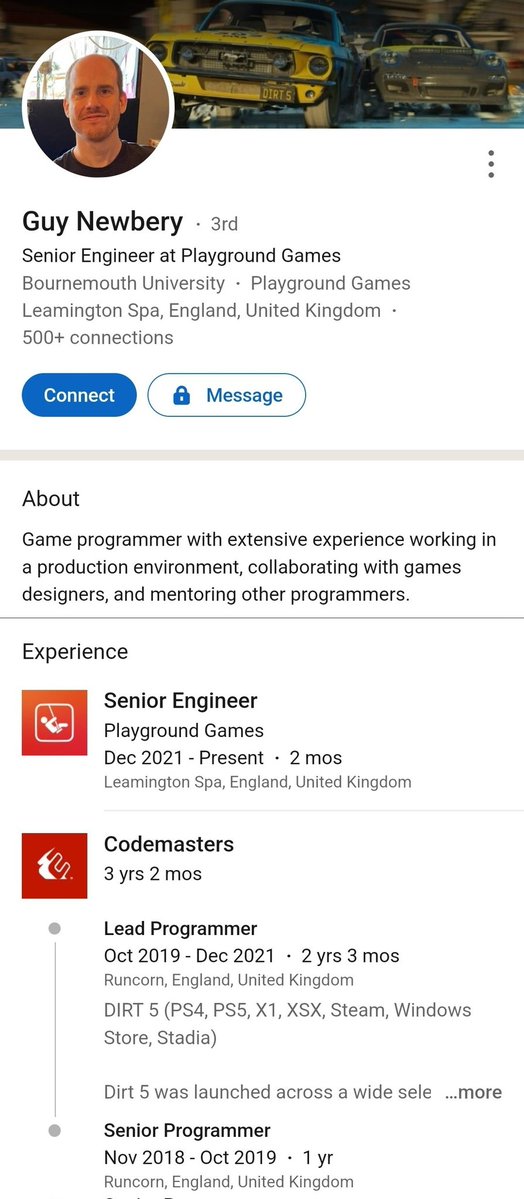The height and width of the screenshot is (1199, 524).
Task: Click the Message button
Action: [226, 395]
